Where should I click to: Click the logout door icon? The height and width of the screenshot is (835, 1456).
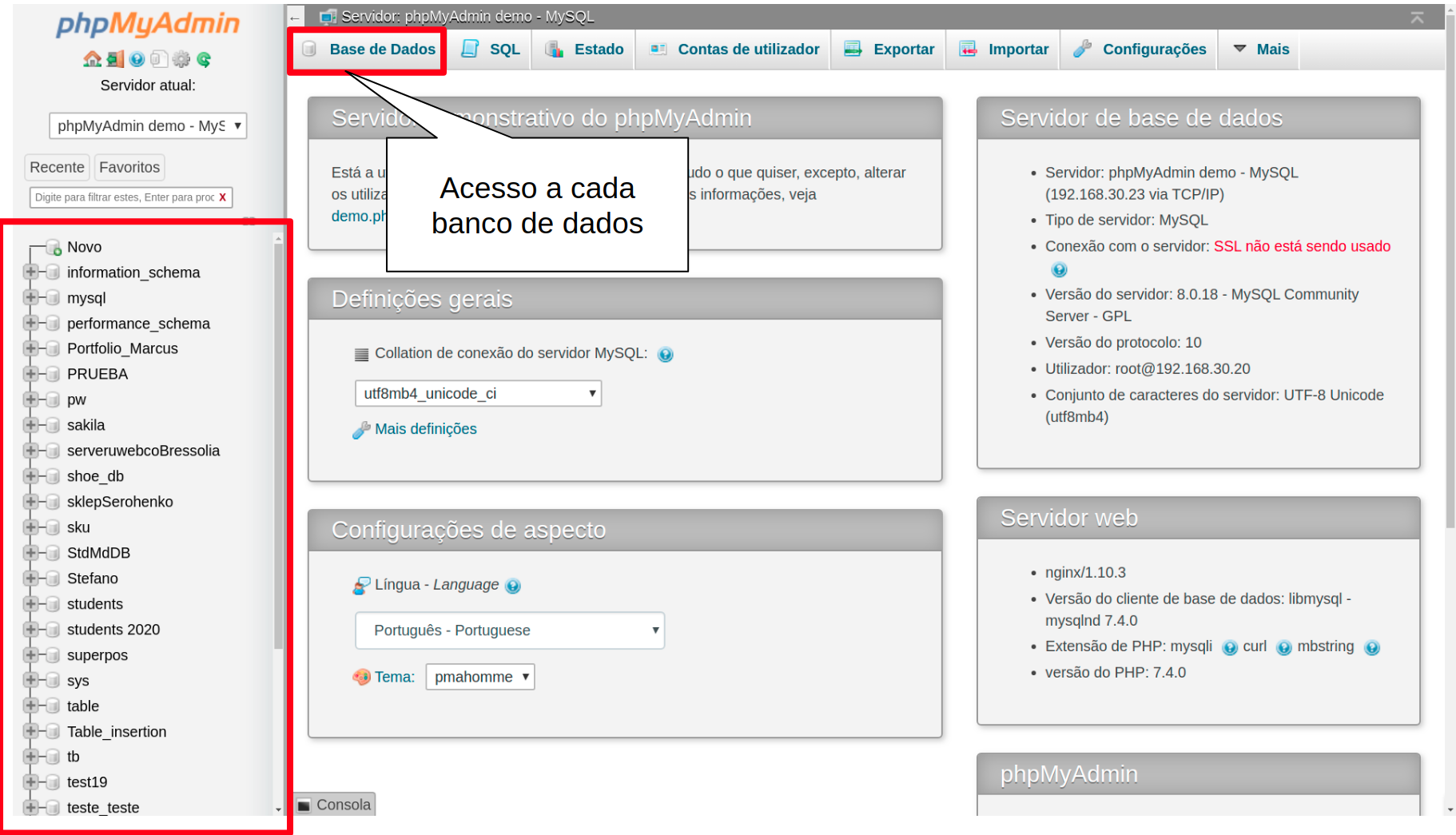(115, 59)
